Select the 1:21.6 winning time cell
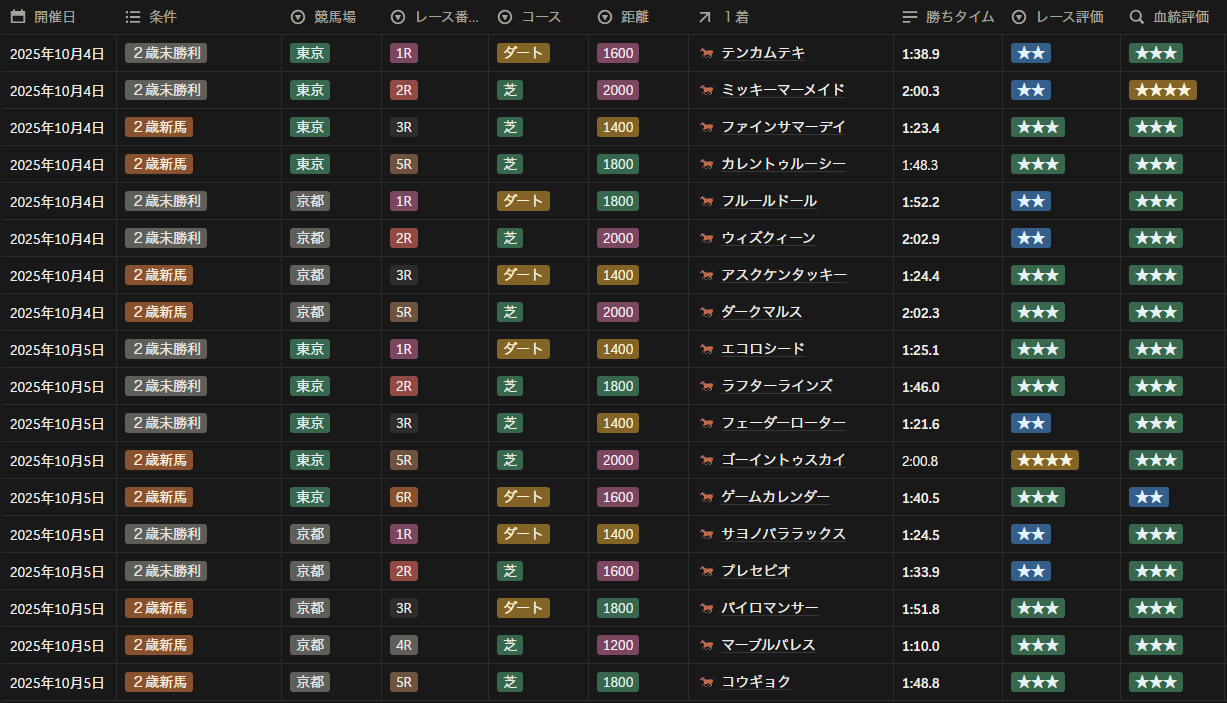The image size is (1227, 703). [x=920, y=424]
